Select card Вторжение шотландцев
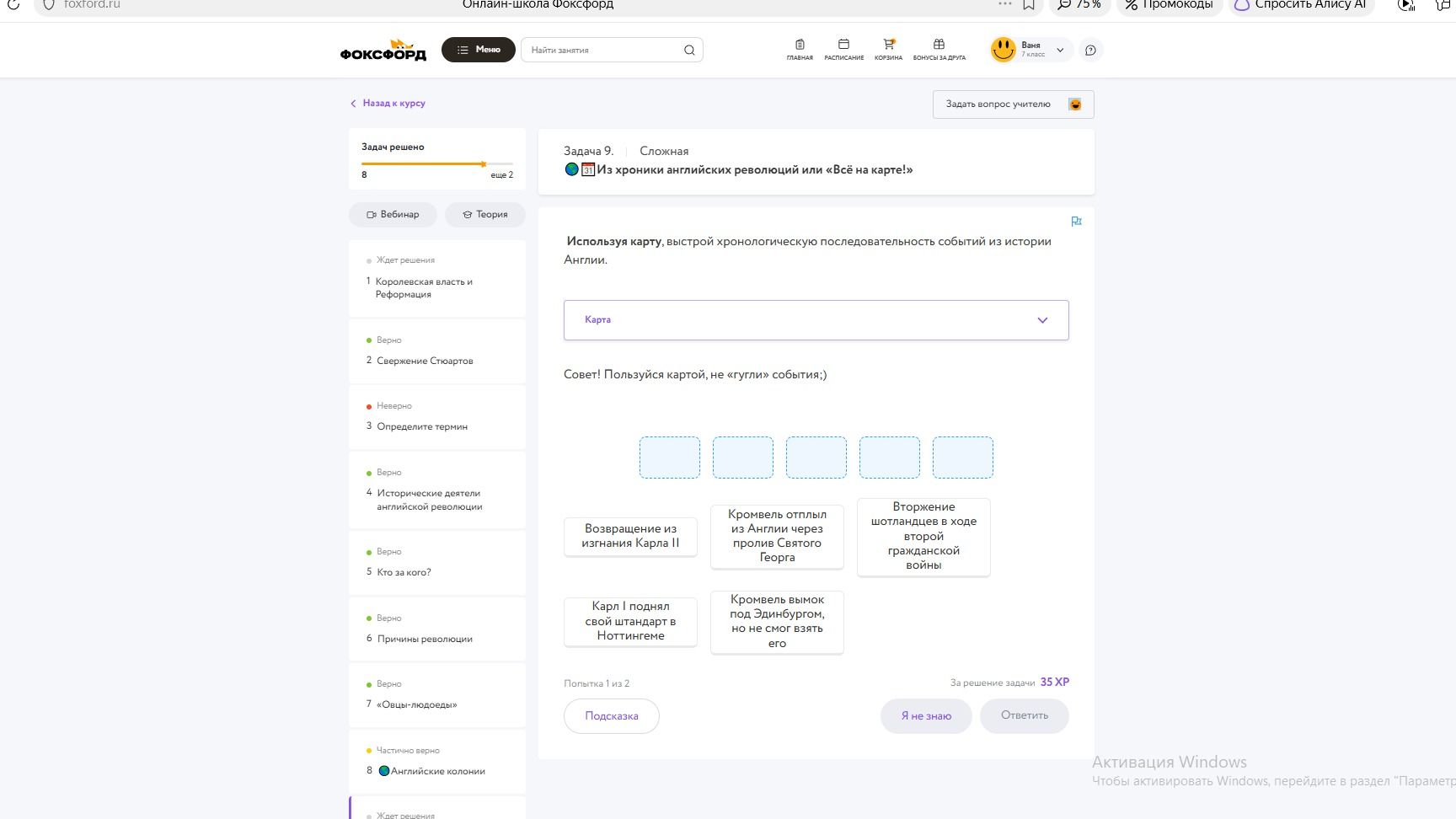Viewport: 1456px width, 819px height. tap(923, 537)
